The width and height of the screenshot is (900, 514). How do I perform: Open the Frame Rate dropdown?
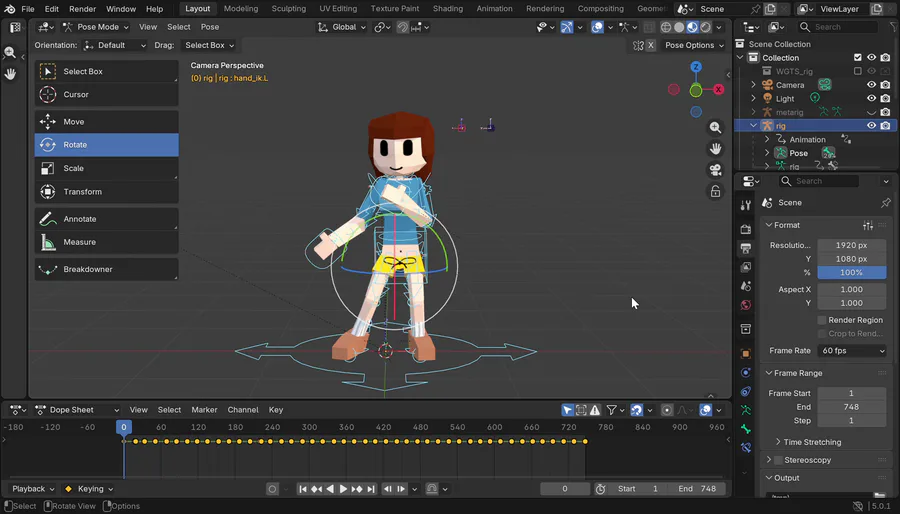click(852, 351)
